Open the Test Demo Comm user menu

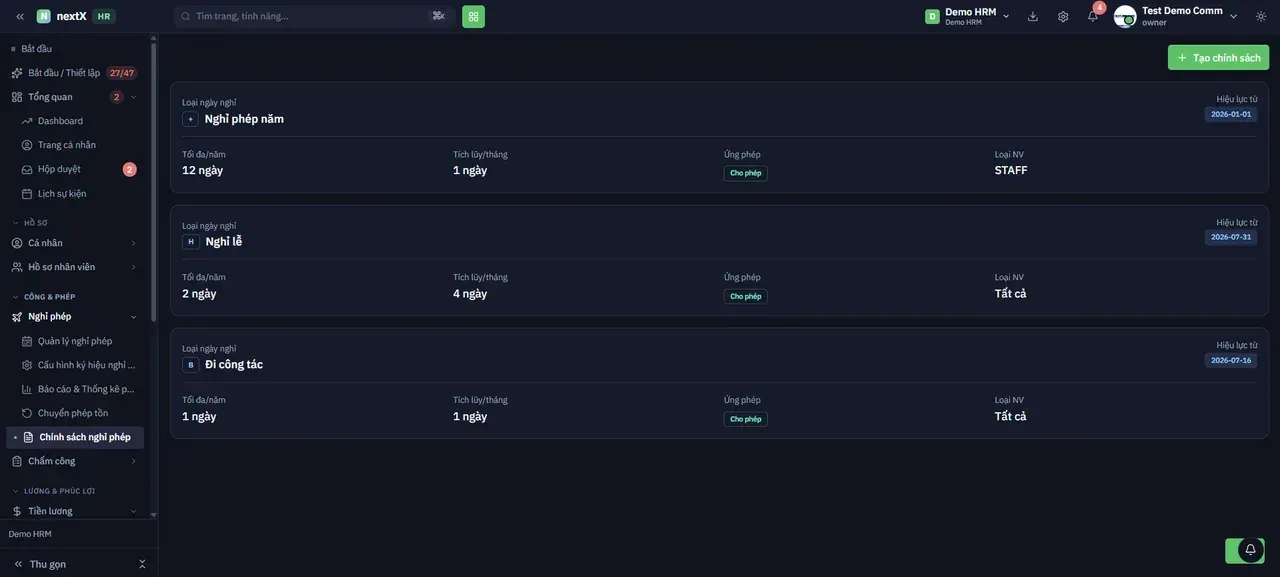pyautogui.click(x=1176, y=16)
